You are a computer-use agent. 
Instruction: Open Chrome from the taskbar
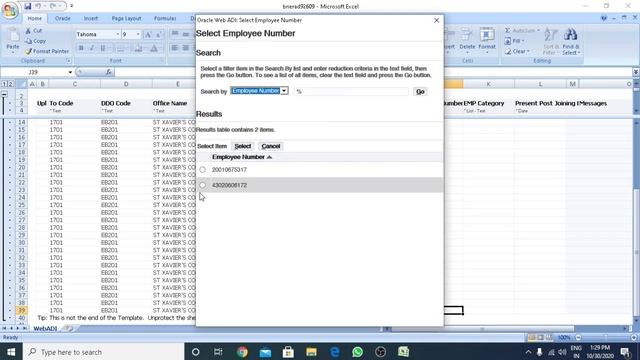pos(242,352)
